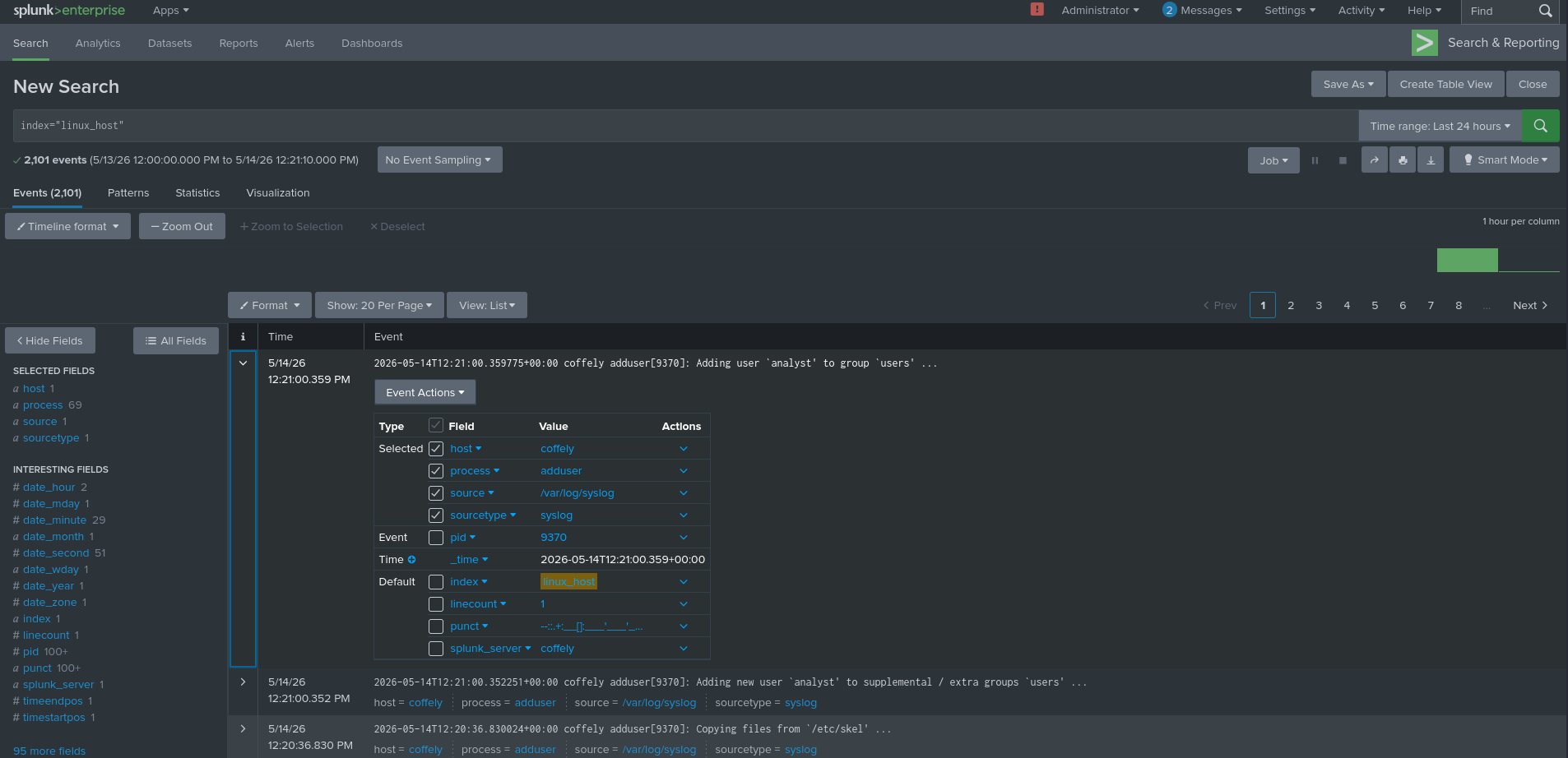
Task: Click the search query input field
Action: click(x=685, y=126)
